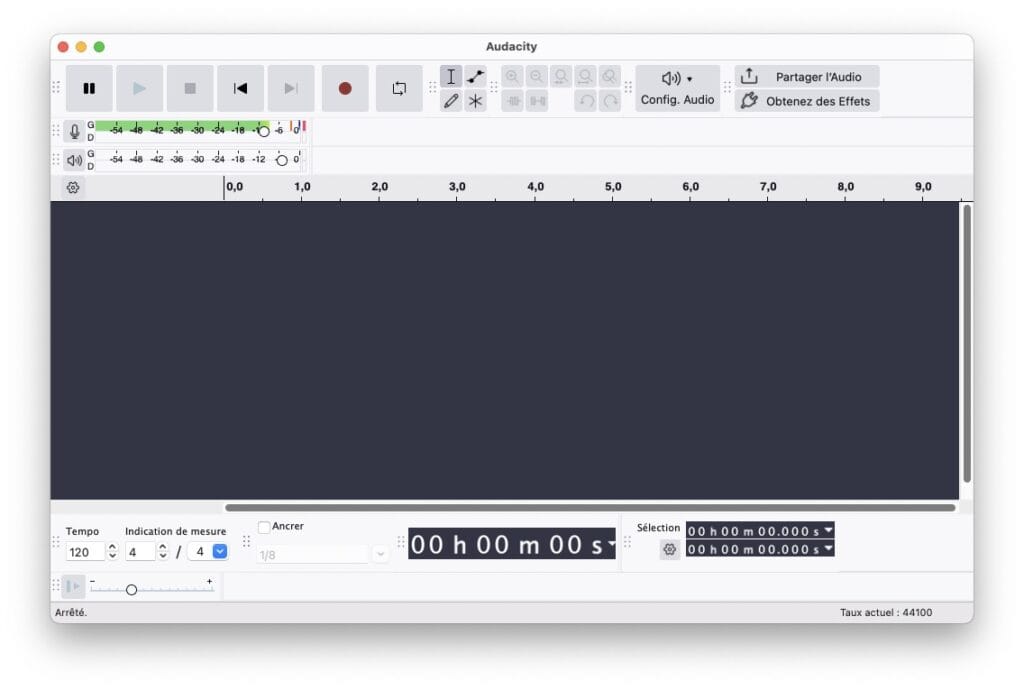The height and width of the screenshot is (690, 1024).
Task: Click the time signature numerator field
Action: coord(140,552)
